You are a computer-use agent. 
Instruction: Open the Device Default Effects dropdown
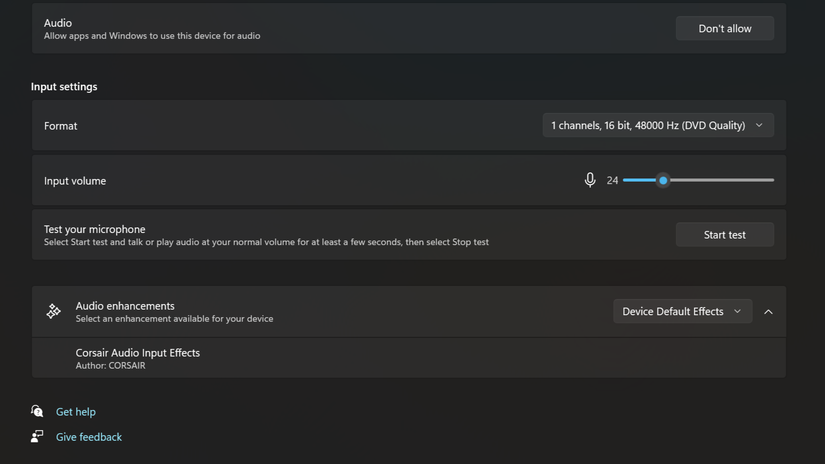(x=682, y=312)
